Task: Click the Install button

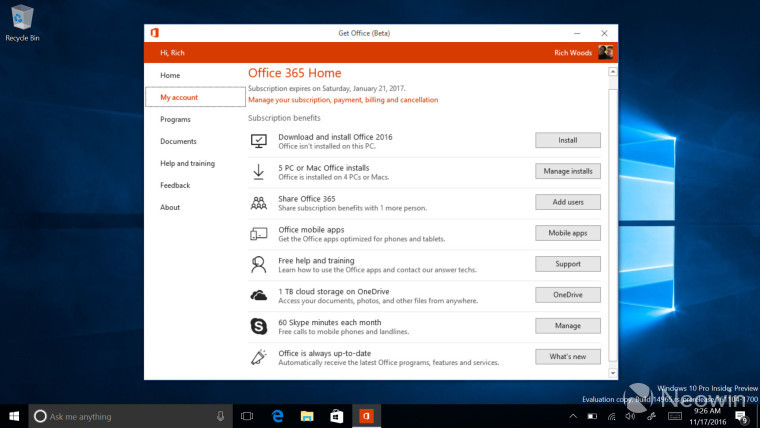Action: pyautogui.click(x=568, y=140)
